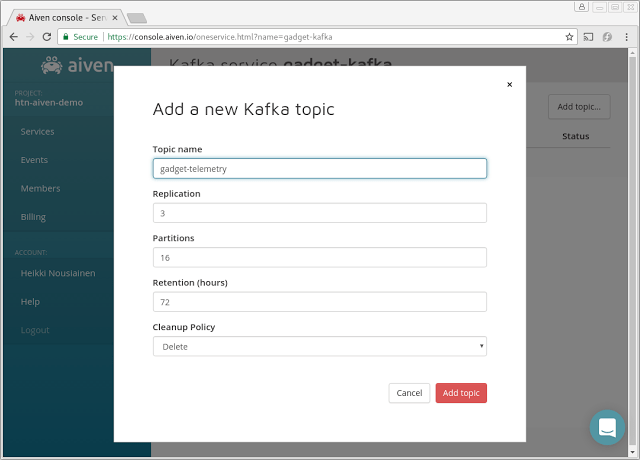
Task: Reload the page
Action: click(x=49, y=36)
